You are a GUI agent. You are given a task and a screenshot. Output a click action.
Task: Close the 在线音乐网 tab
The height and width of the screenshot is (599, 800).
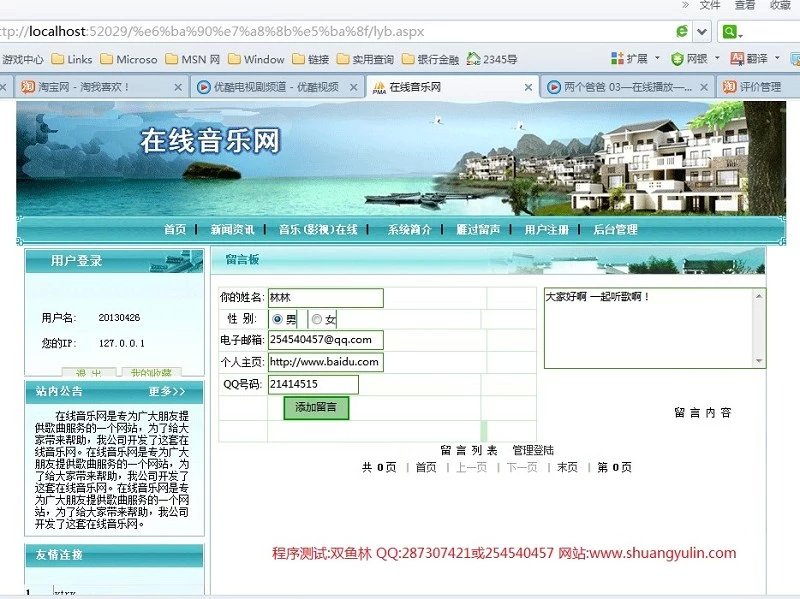click(529, 88)
